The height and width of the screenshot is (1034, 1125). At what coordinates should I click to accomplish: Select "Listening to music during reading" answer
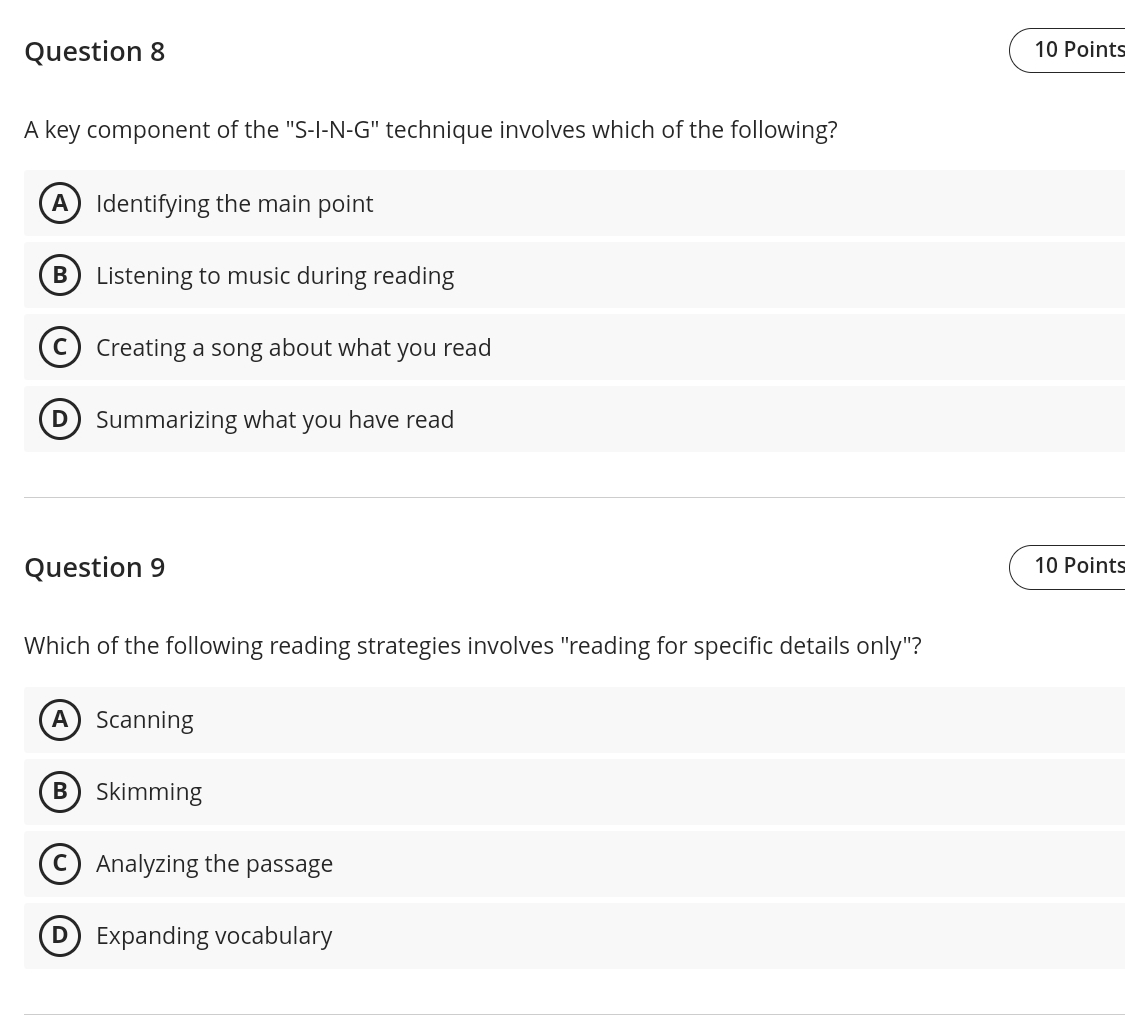coord(275,275)
